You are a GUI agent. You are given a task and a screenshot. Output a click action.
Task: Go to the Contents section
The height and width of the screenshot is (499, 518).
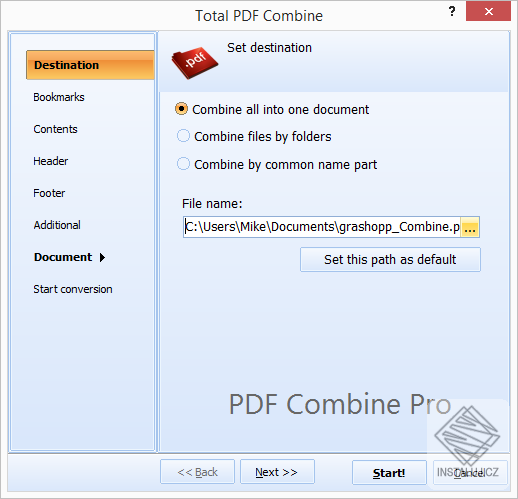tap(55, 129)
